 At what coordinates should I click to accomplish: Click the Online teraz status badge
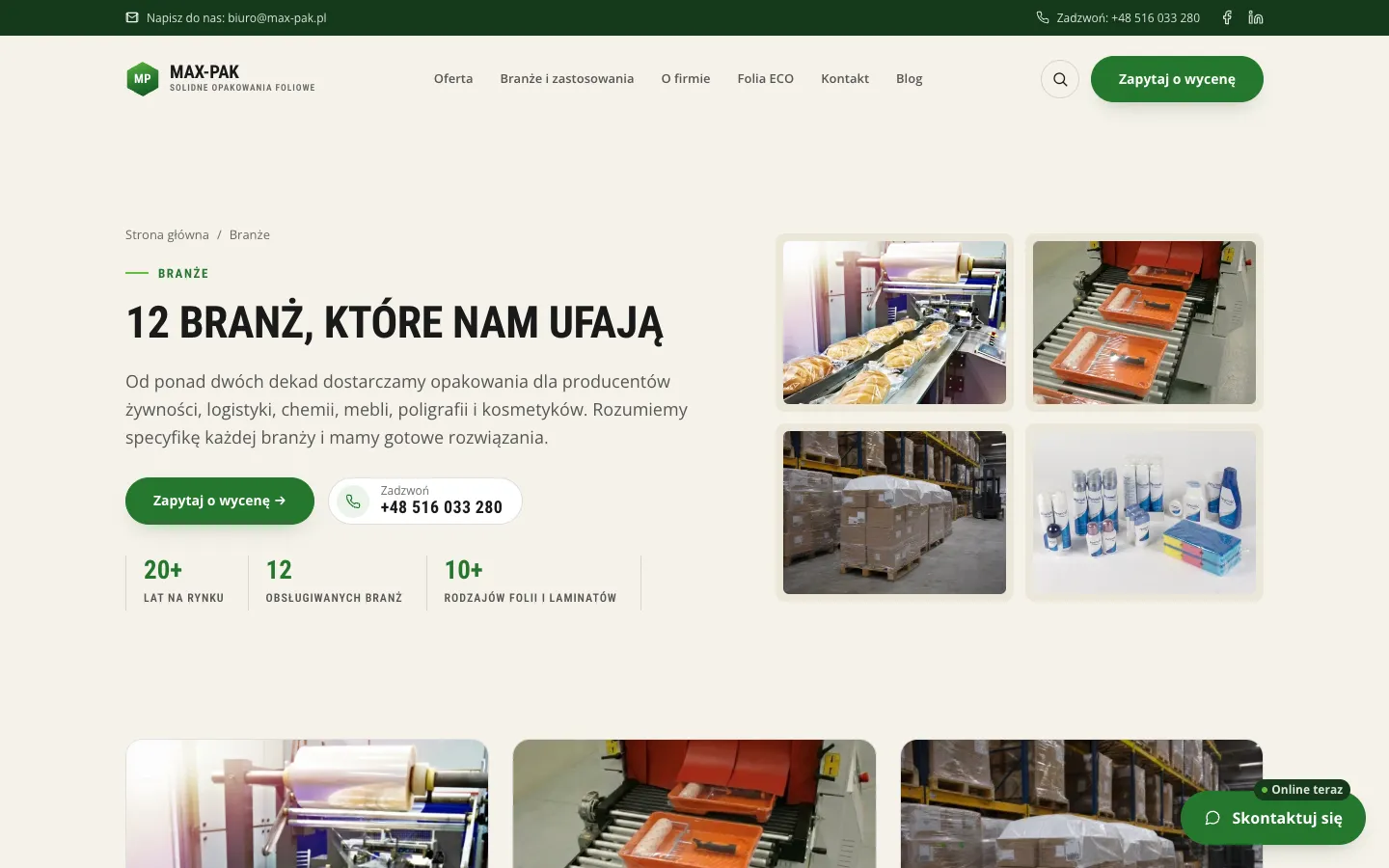(x=1302, y=790)
